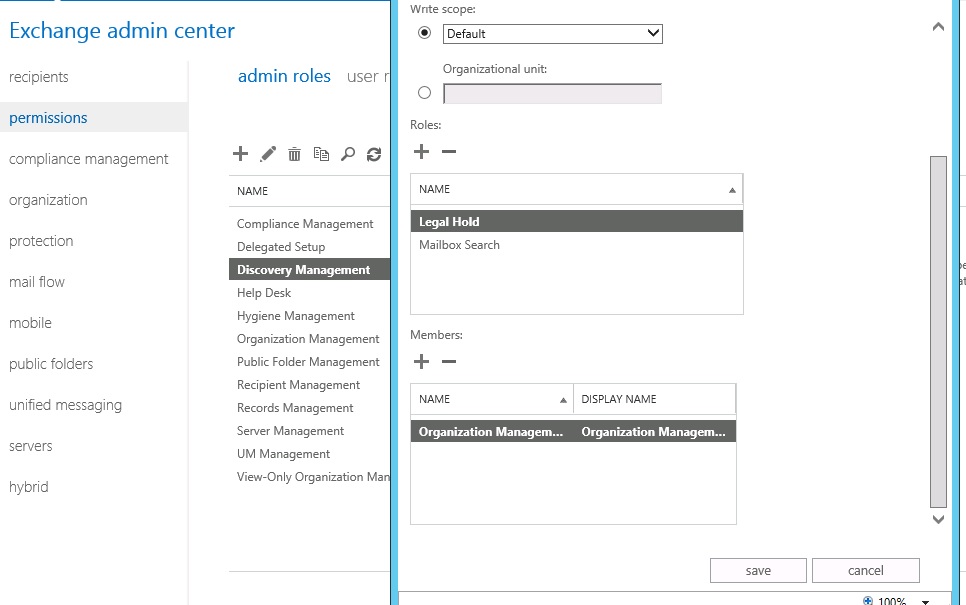Open protection in the left navigation
The image size is (966, 605).
click(x=41, y=241)
